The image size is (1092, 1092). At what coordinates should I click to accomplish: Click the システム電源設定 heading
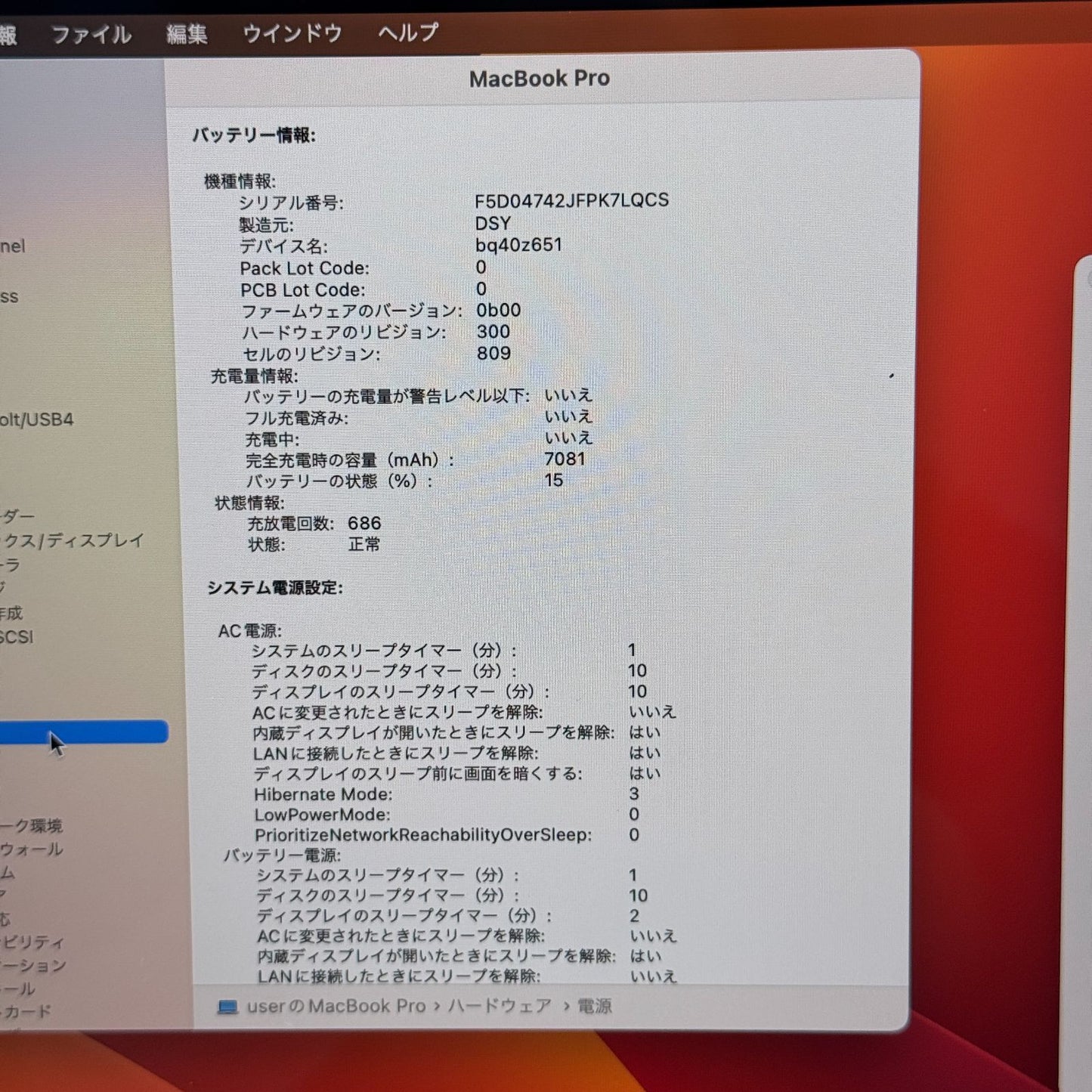click(275, 588)
